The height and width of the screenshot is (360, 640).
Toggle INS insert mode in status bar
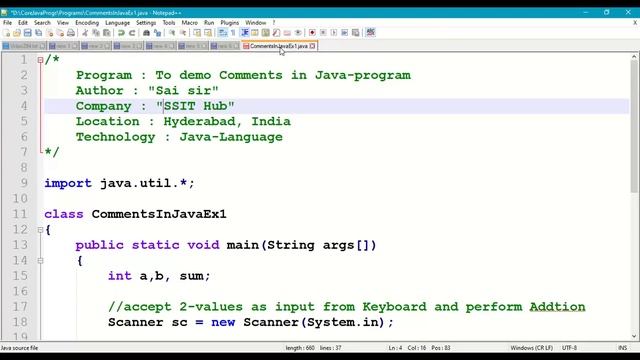622,348
